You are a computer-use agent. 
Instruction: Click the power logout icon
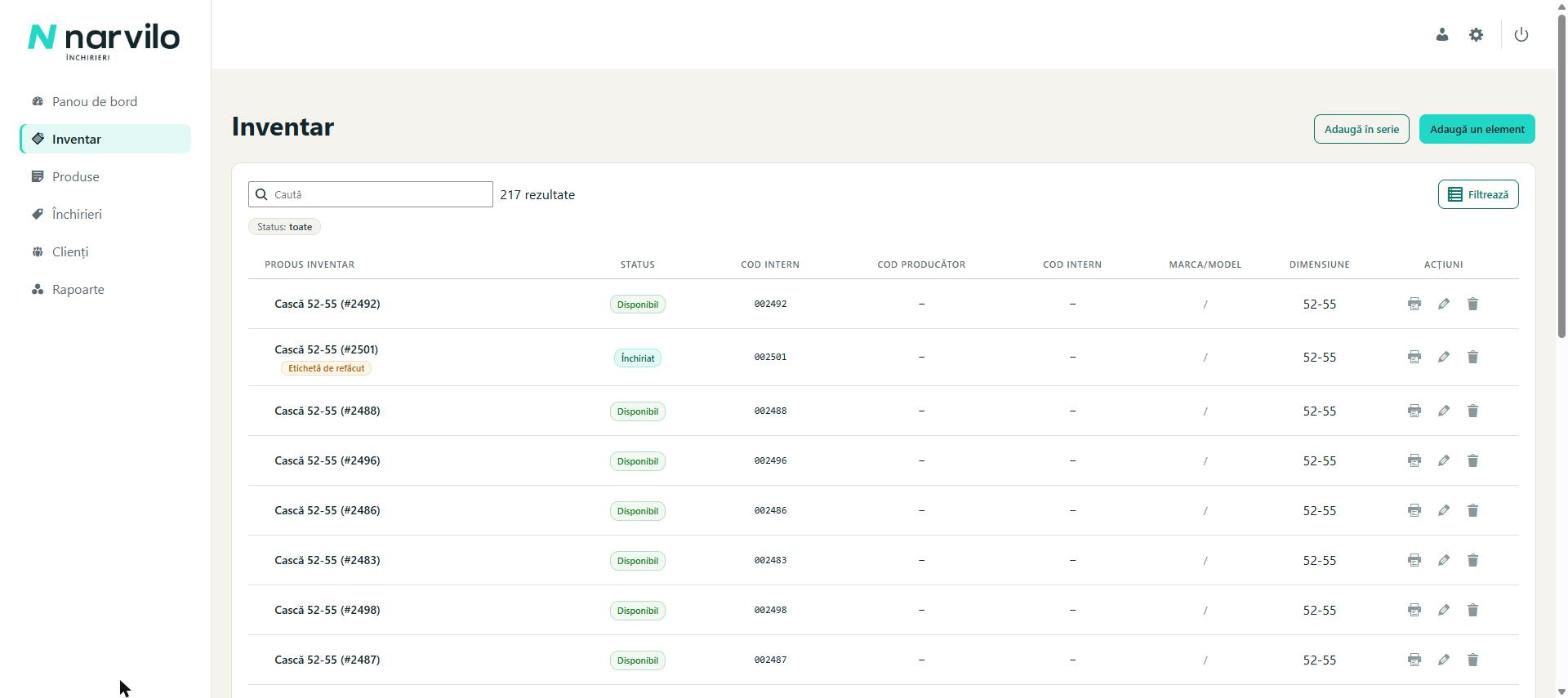(1521, 34)
